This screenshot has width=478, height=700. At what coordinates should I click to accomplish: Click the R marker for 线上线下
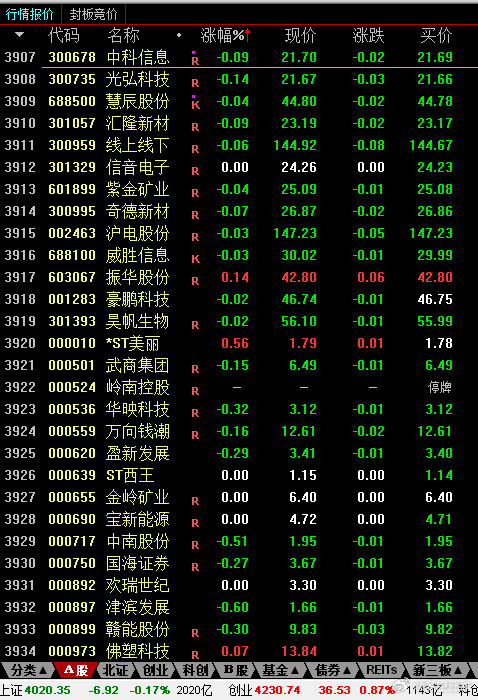coord(195,149)
